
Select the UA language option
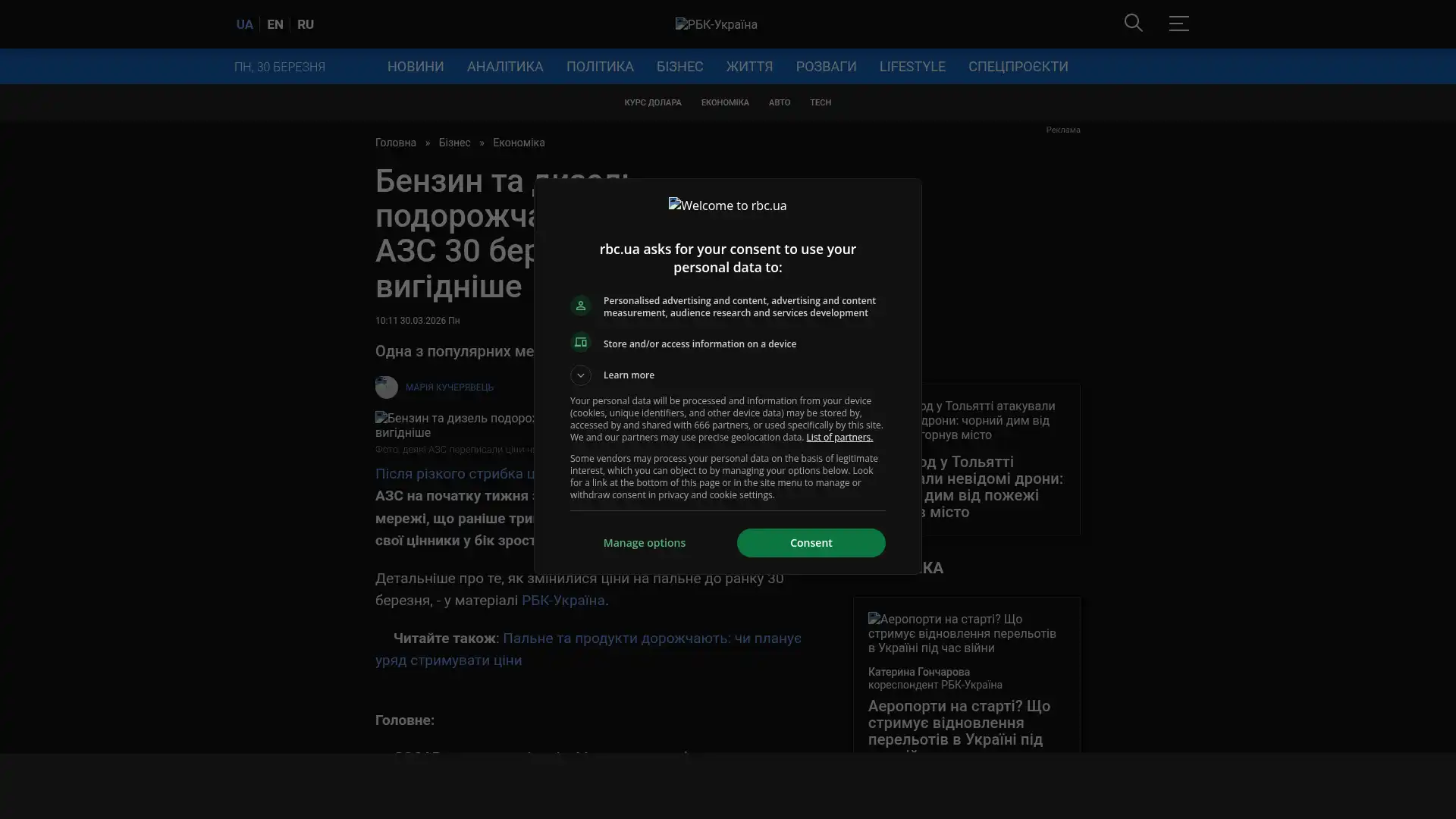(x=244, y=25)
